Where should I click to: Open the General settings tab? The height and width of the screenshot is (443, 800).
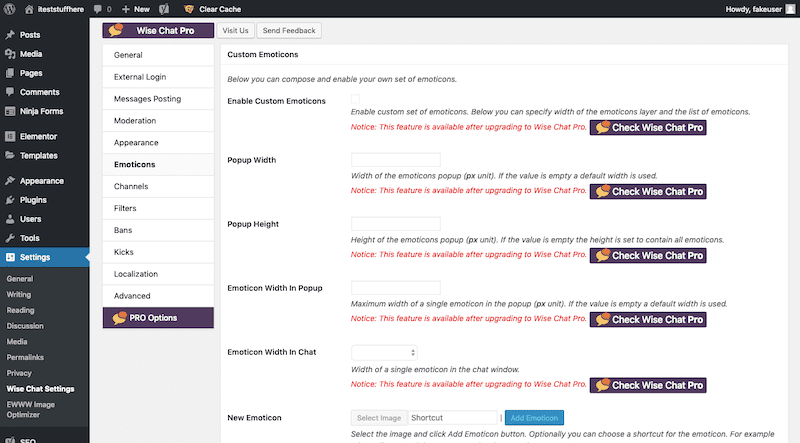[x=158, y=55]
